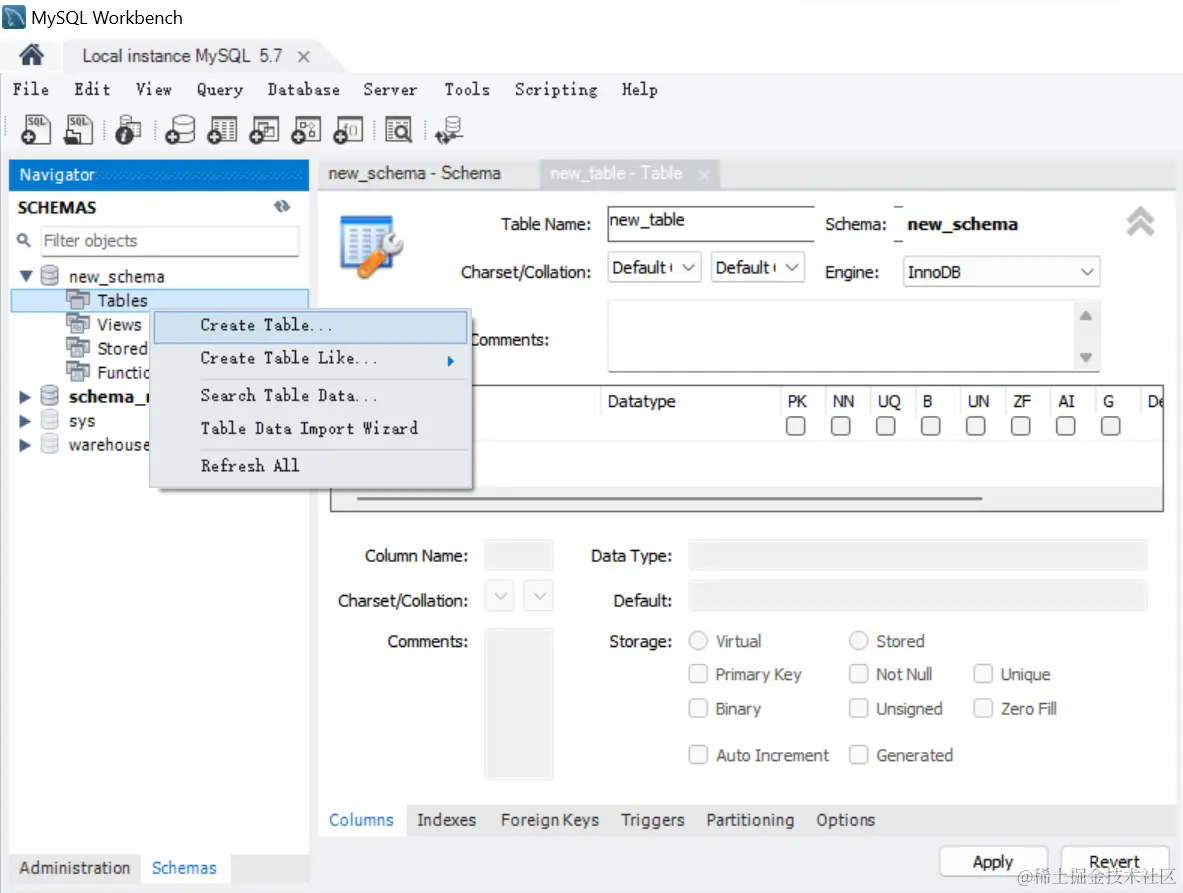Close the Local instance MySQL 5.7 tab

[x=303, y=57]
